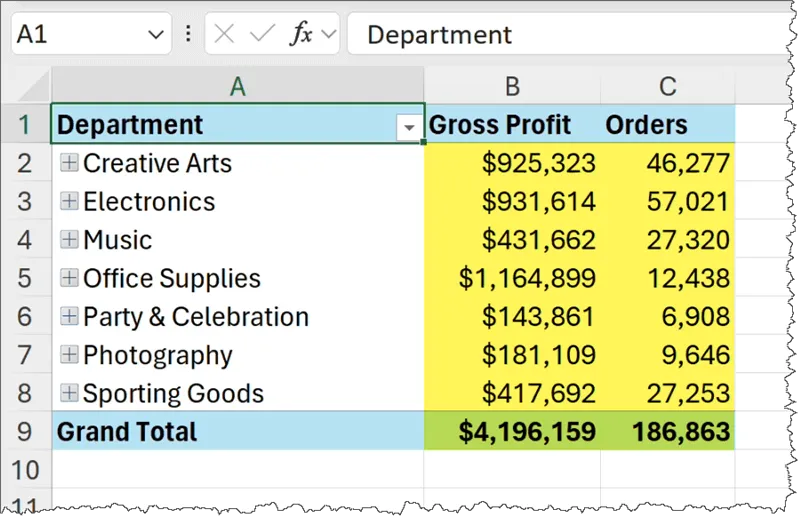Expand the Sporting Goods group
This screenshot has height=517, width=800.
tap(69, 393)
